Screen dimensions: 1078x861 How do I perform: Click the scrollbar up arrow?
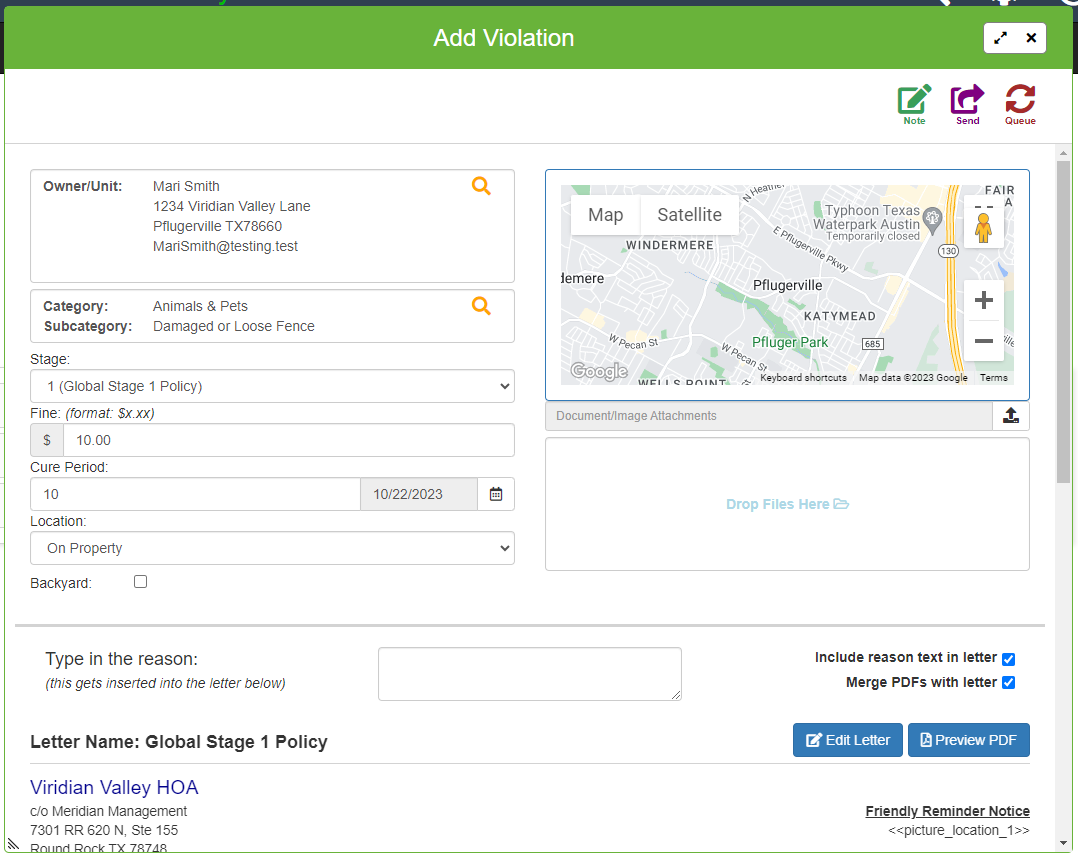click(x=1064, y=153)
